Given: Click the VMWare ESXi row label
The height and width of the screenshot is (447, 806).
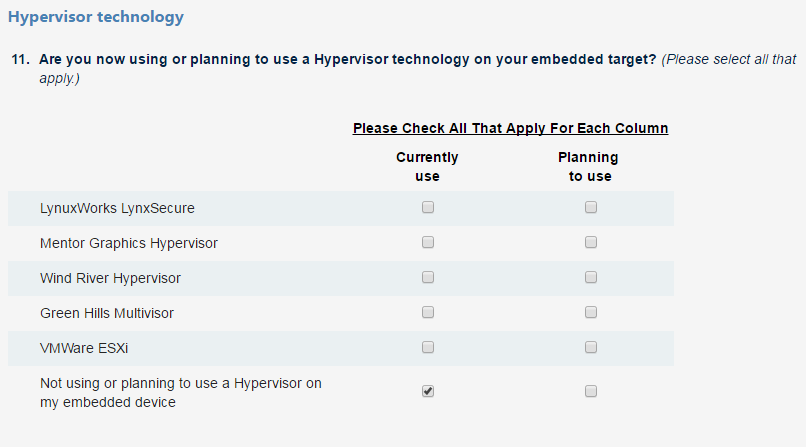Looking at the screenshot, I should [x=84, y=348].
